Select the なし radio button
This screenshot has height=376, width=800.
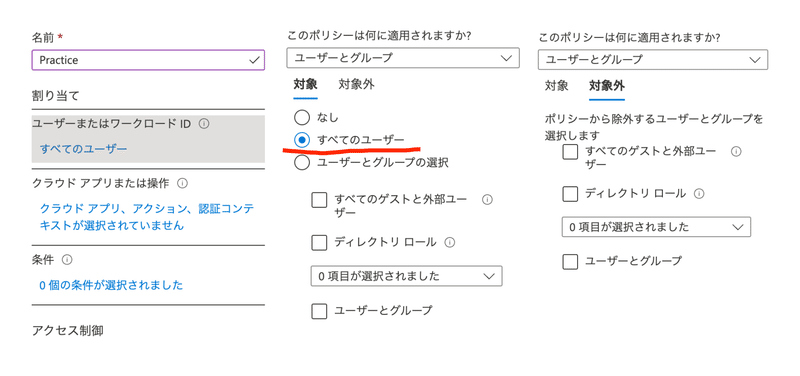click(302, 117)
